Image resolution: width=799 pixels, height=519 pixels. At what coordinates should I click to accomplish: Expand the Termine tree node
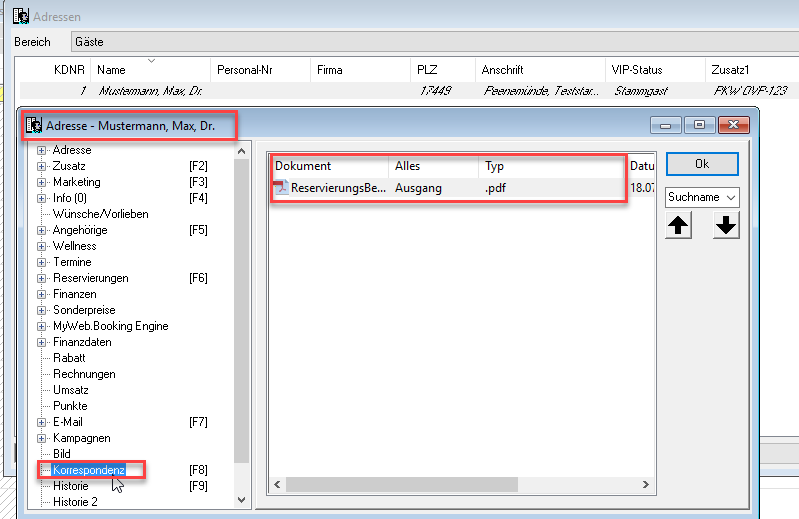(41, 262)
